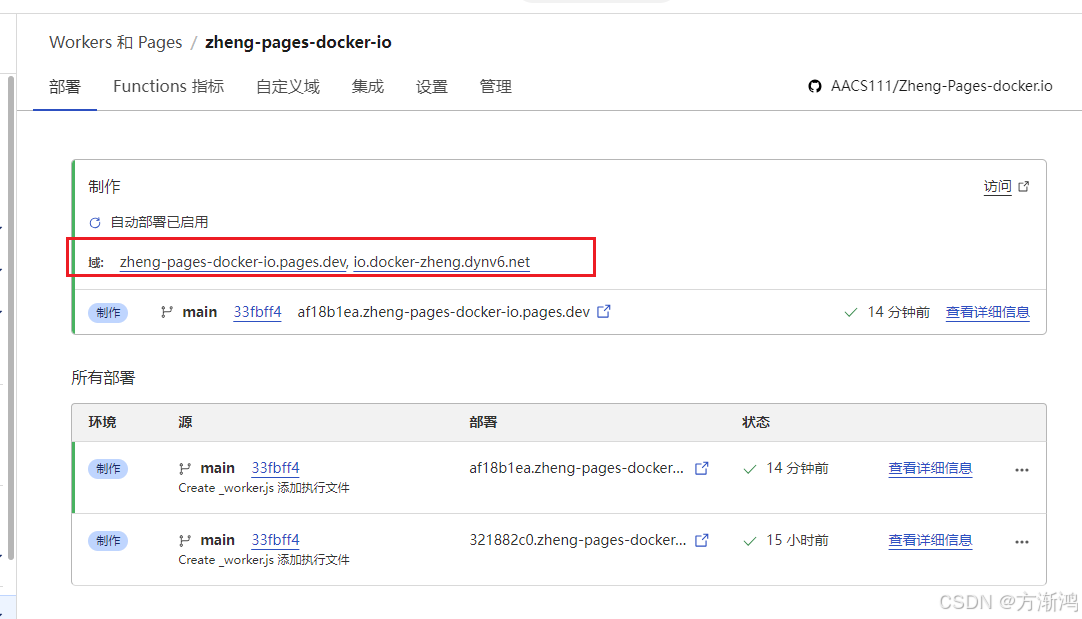Click the 状态 column header
1082x619 pixels.
pyautogui.click(x=756, y=422)
